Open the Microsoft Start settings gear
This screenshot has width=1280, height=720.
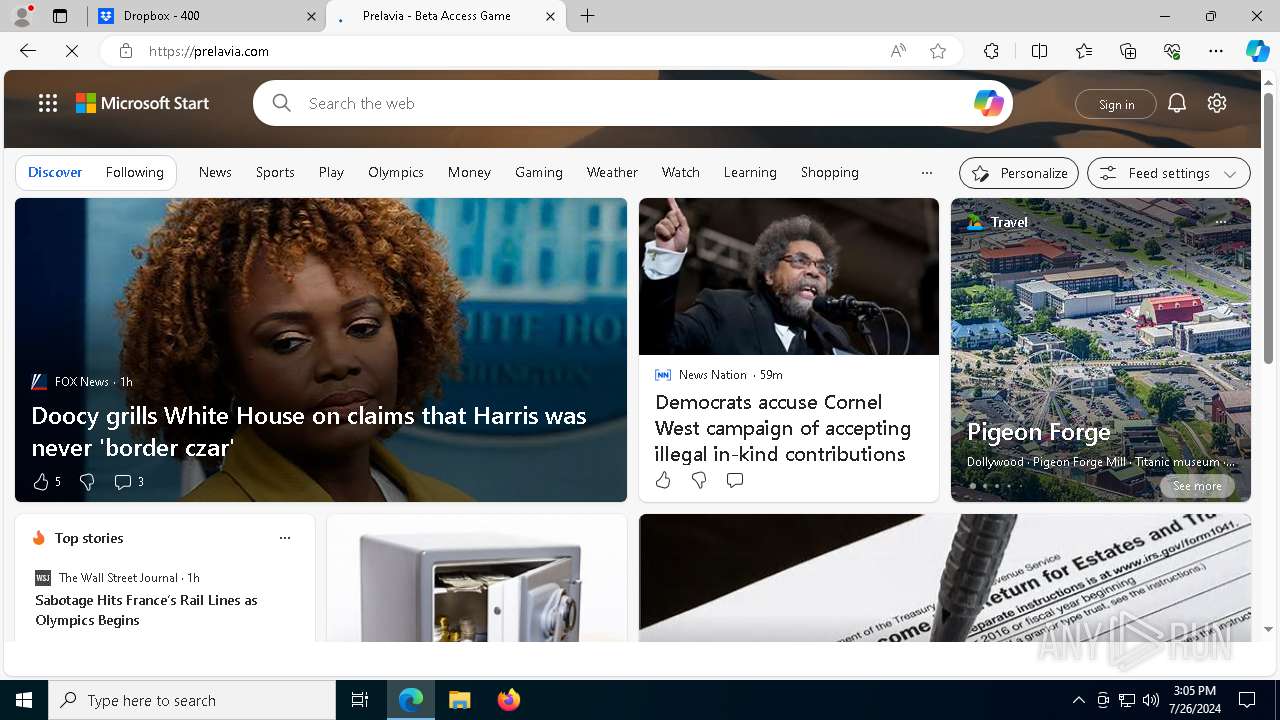[x=1217, y=103]
